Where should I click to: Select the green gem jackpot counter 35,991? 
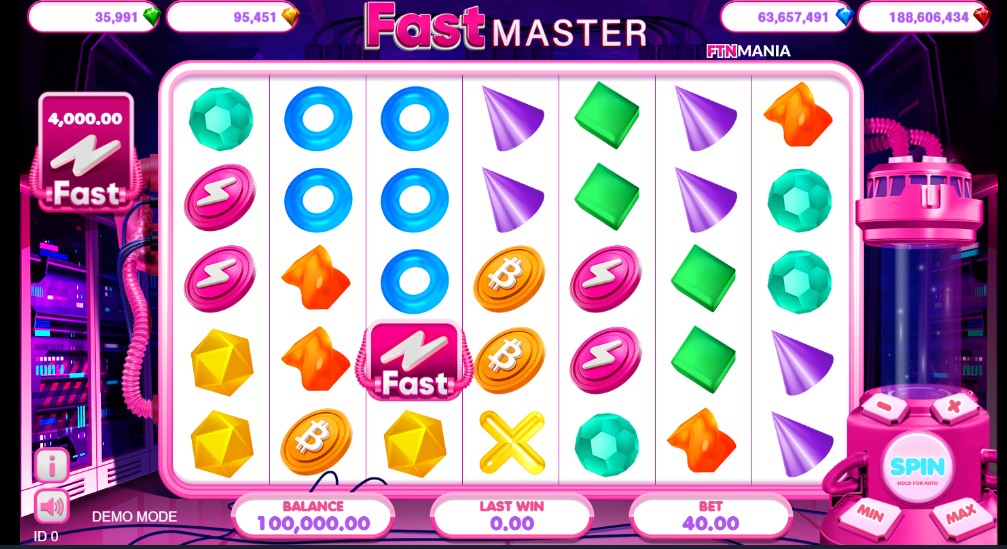click(94, 17)
